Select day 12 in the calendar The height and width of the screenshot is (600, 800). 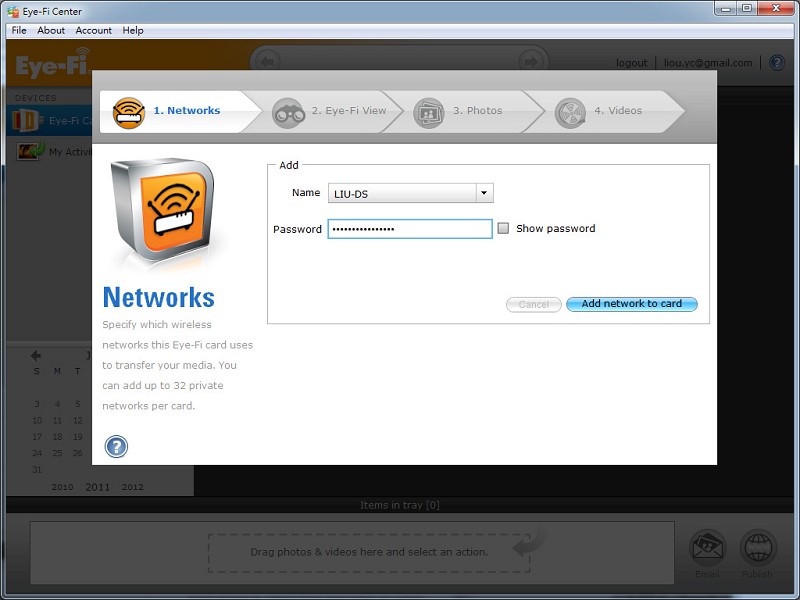(x=78, y=420)
